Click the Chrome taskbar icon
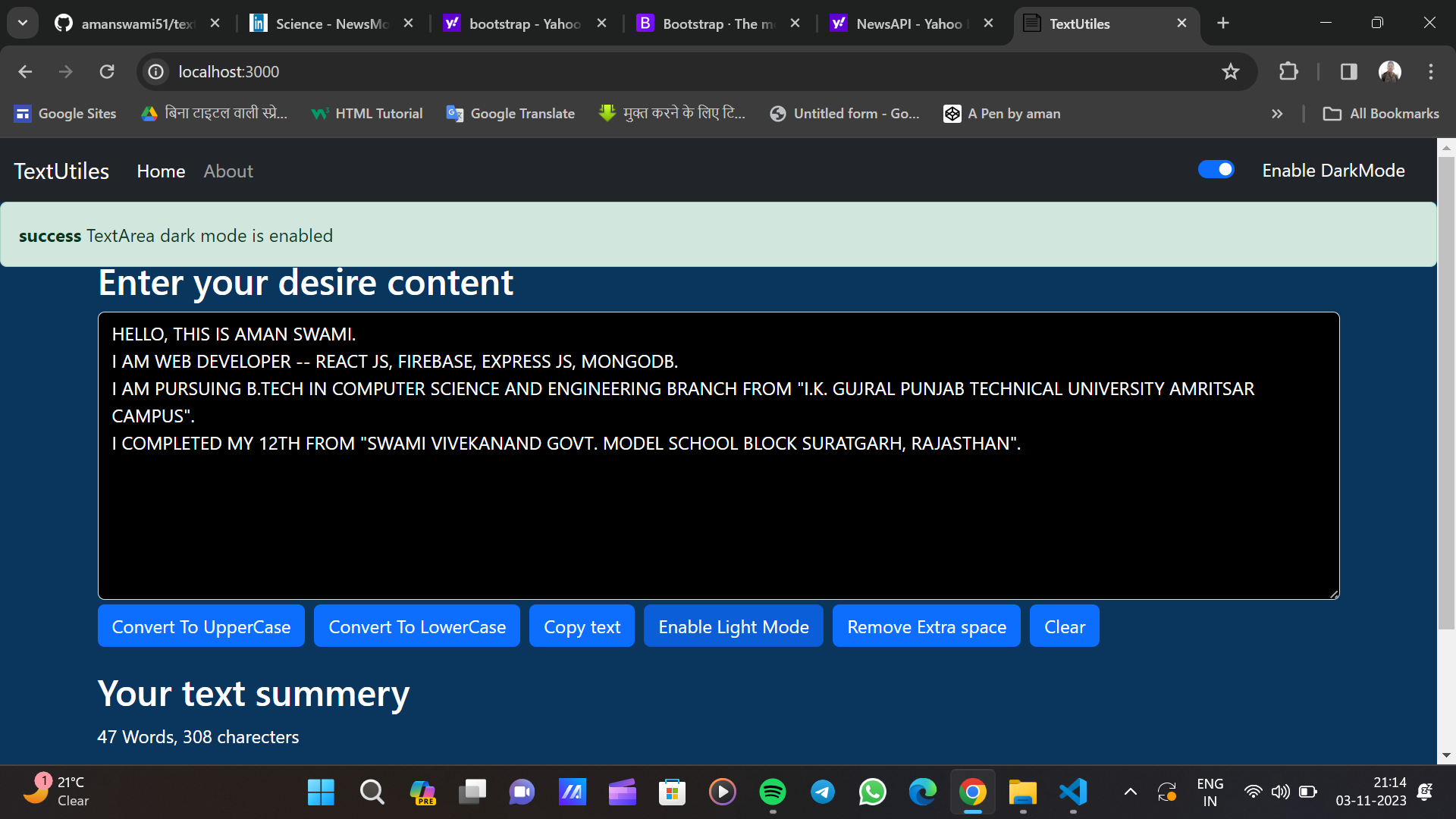This screenshot has height=819, width=1456. (x=972, y=792)
